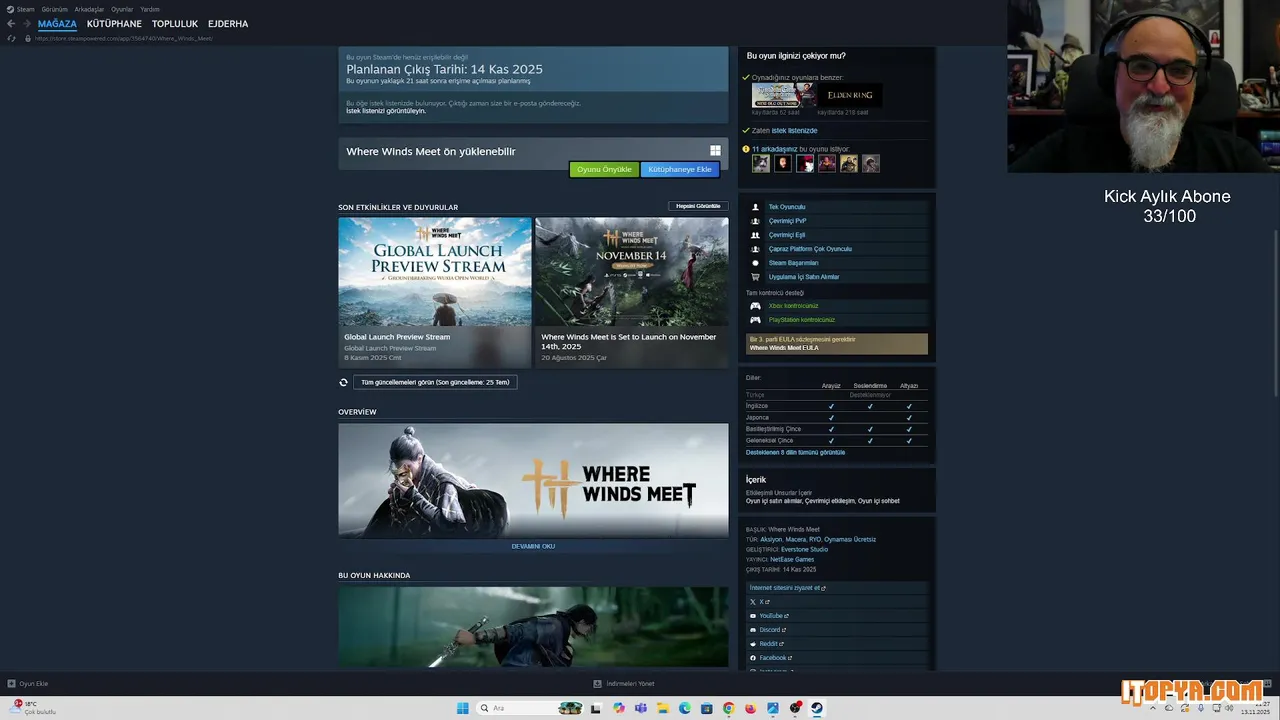Click the İndirmeleri Yönet download icon
This screenshot has width=1280, height=720.
pos(598,684)
